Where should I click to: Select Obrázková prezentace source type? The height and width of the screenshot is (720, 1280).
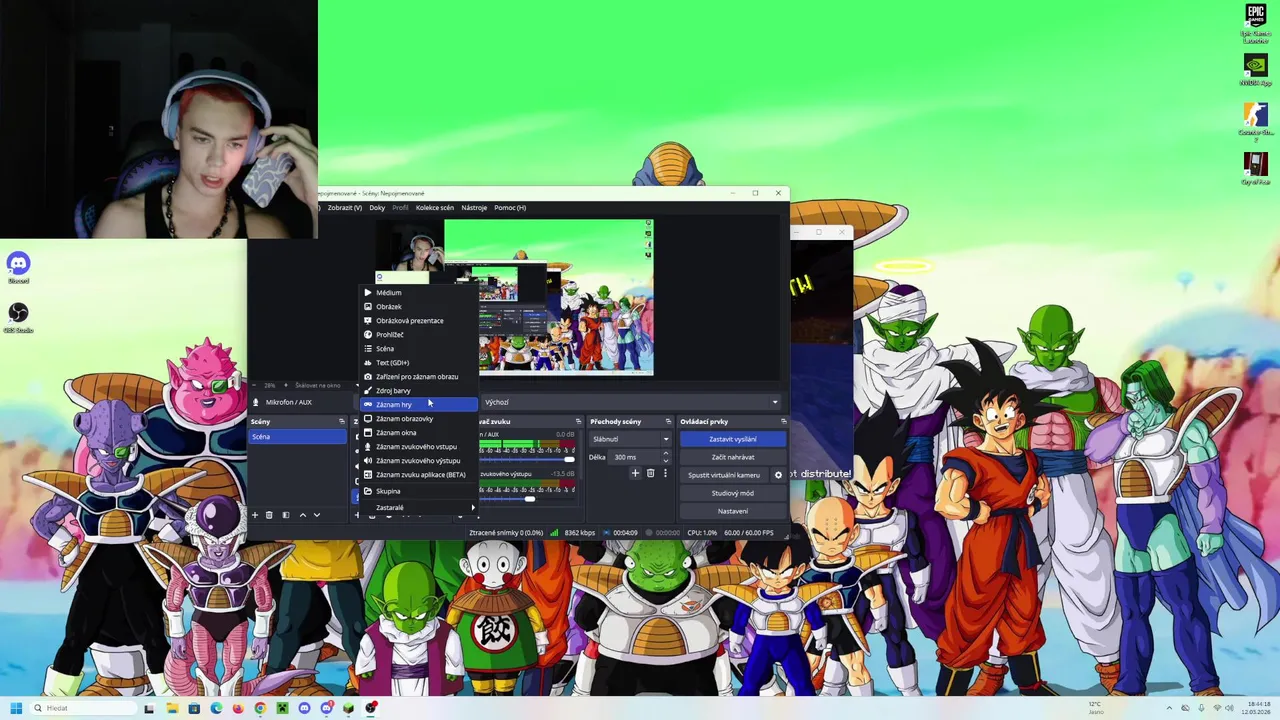pos(418,321)
